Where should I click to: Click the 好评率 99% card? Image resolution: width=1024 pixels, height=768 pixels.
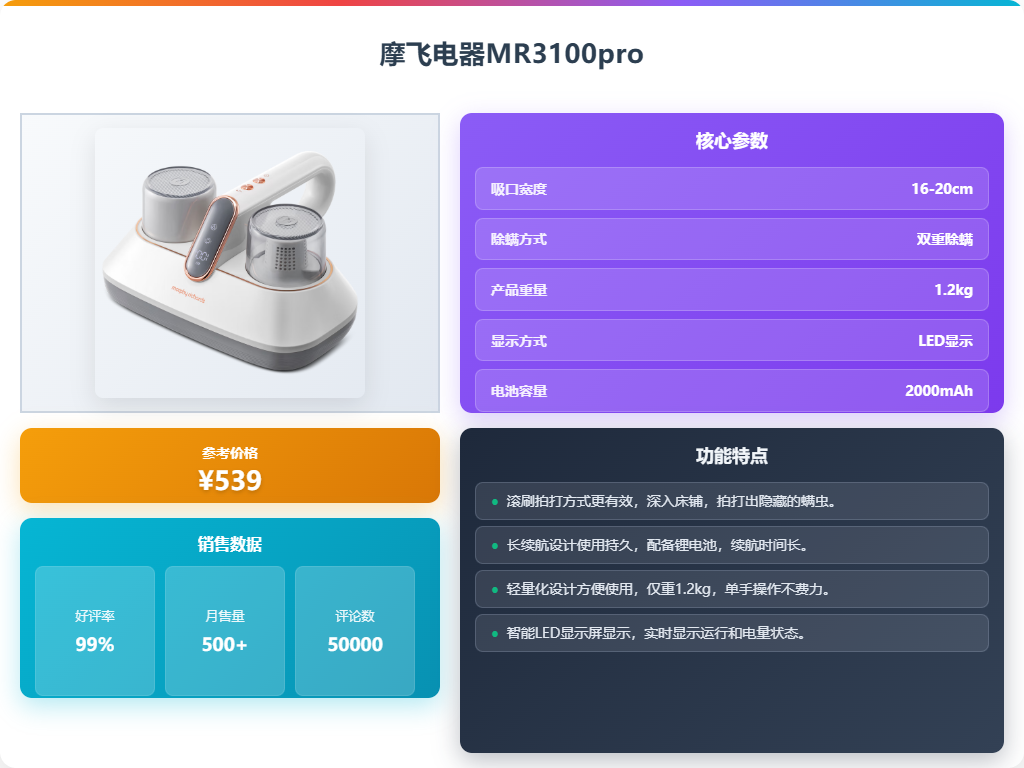pos(95,631)
